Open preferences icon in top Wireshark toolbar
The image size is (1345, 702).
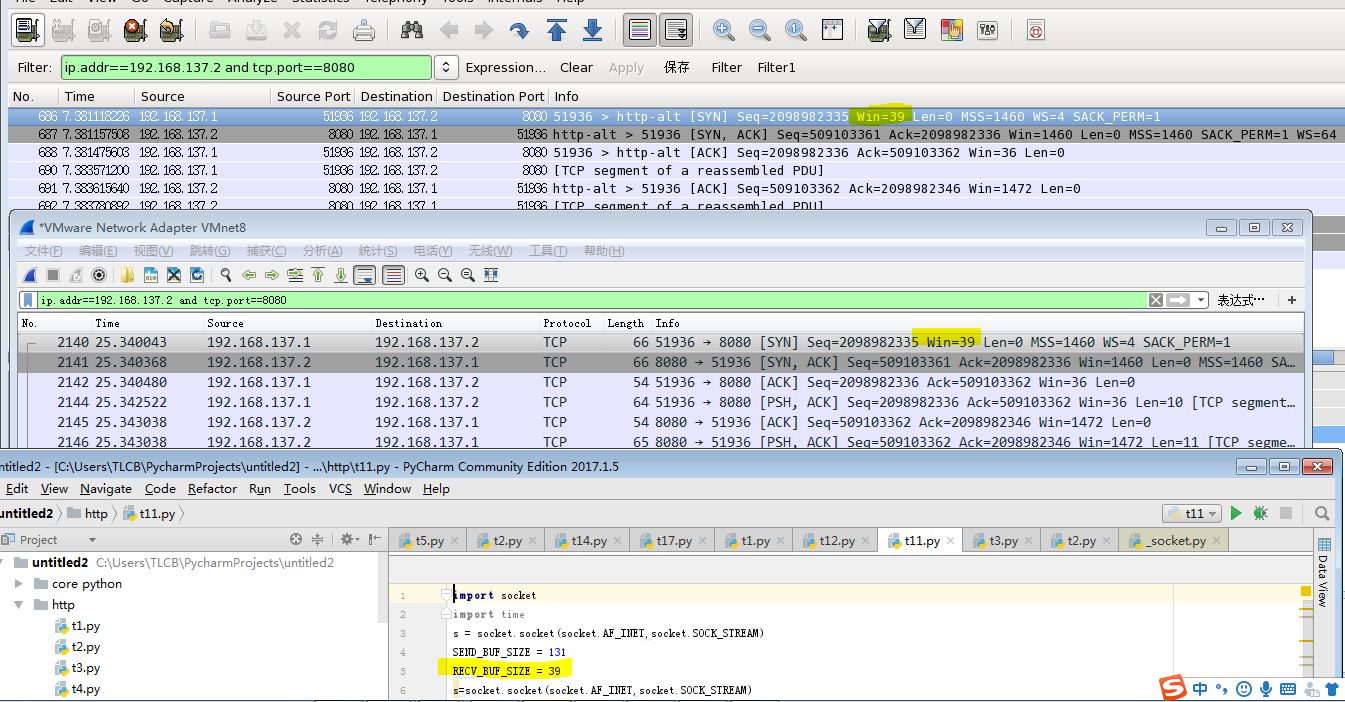987,30
